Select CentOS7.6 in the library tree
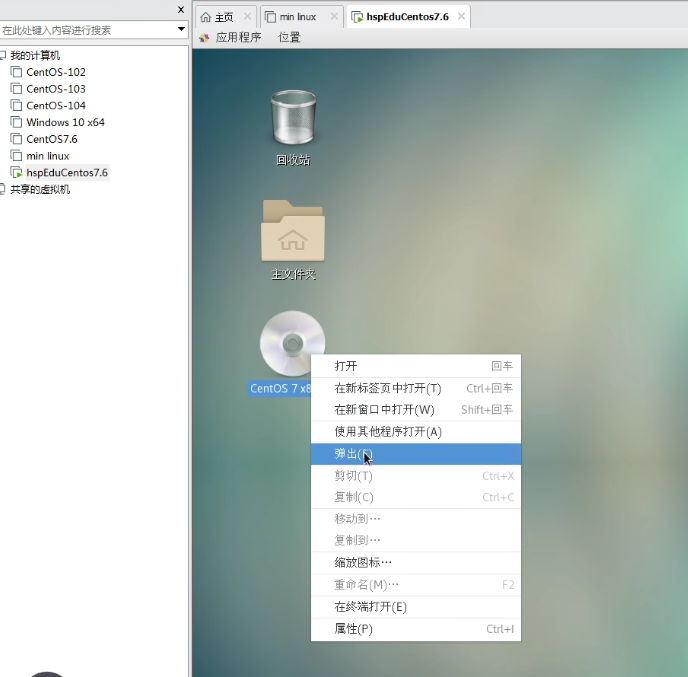Screen dimensions: 688x677 [x=52, y=139]
